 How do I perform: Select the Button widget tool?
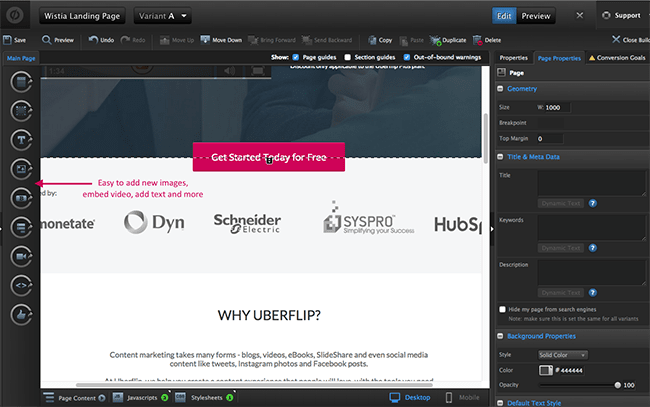coord(21,198)
